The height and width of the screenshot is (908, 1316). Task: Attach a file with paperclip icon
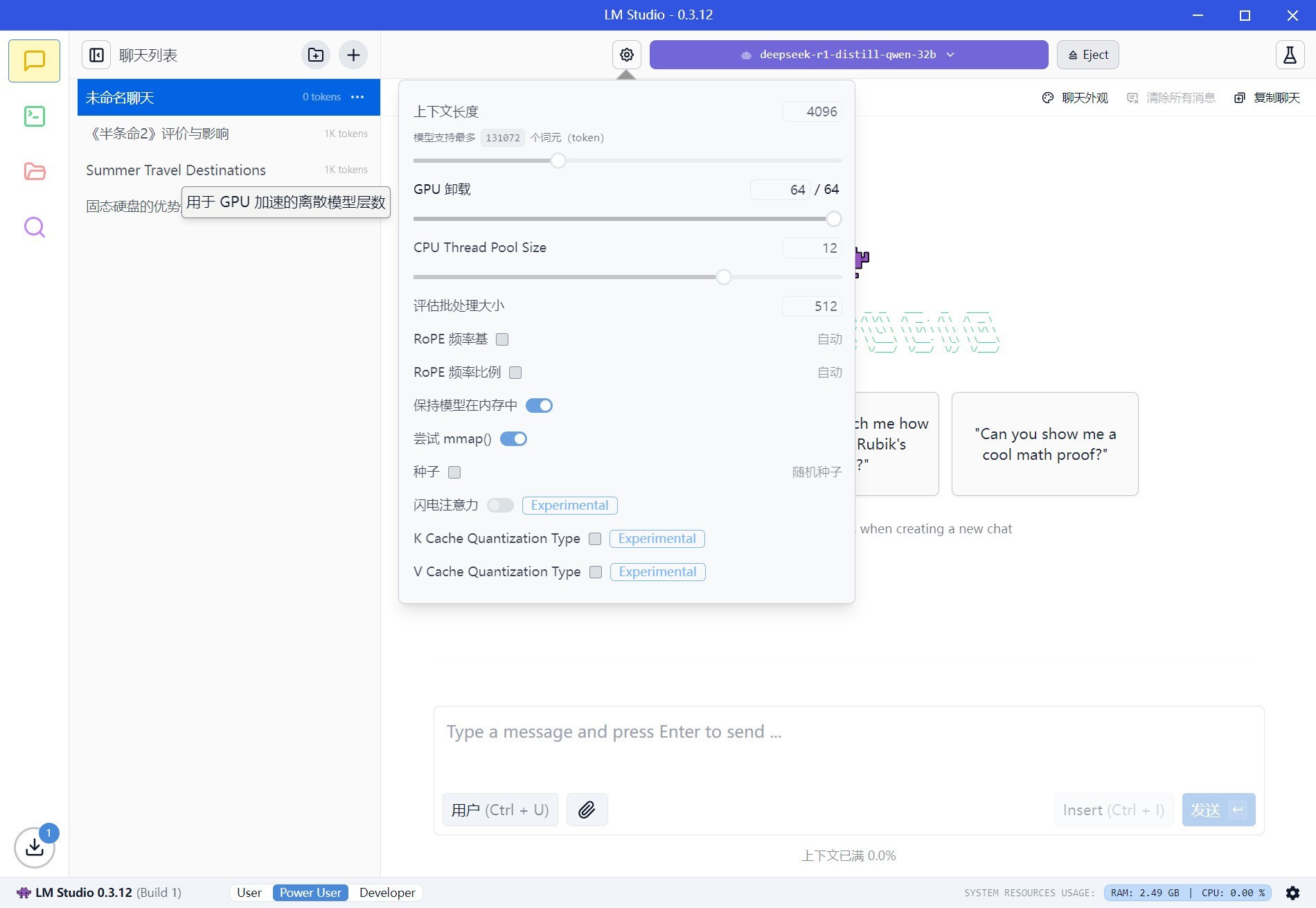[587, 810]
